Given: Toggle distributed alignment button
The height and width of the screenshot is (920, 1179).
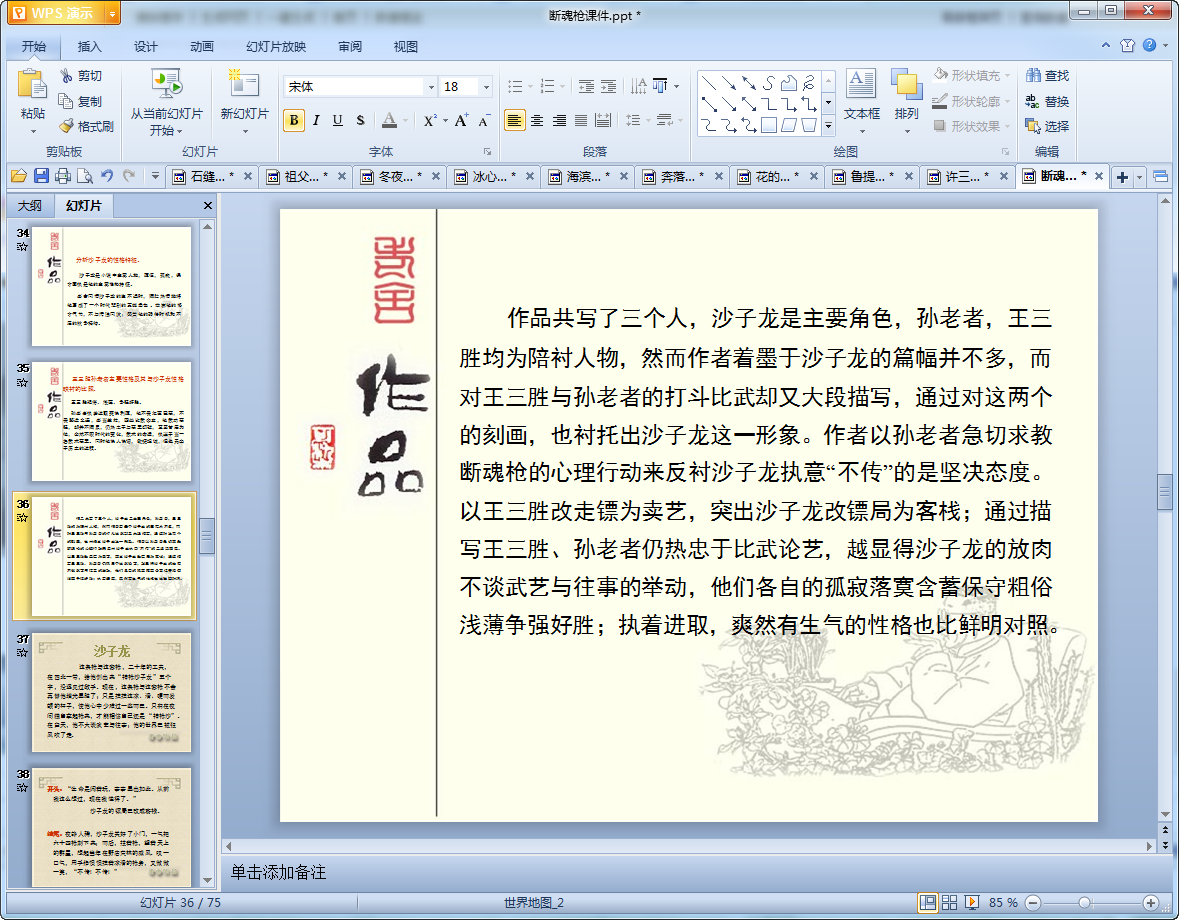Looking at the screenshot, I should 603,120.
